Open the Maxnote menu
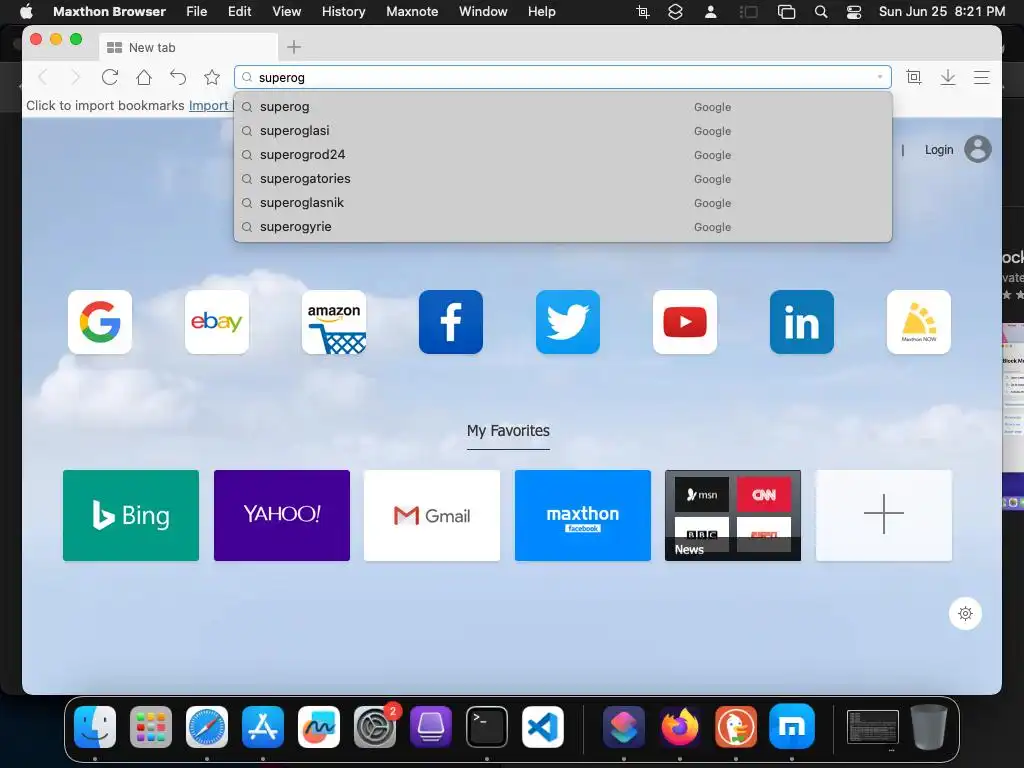 (x=412, y=12)
